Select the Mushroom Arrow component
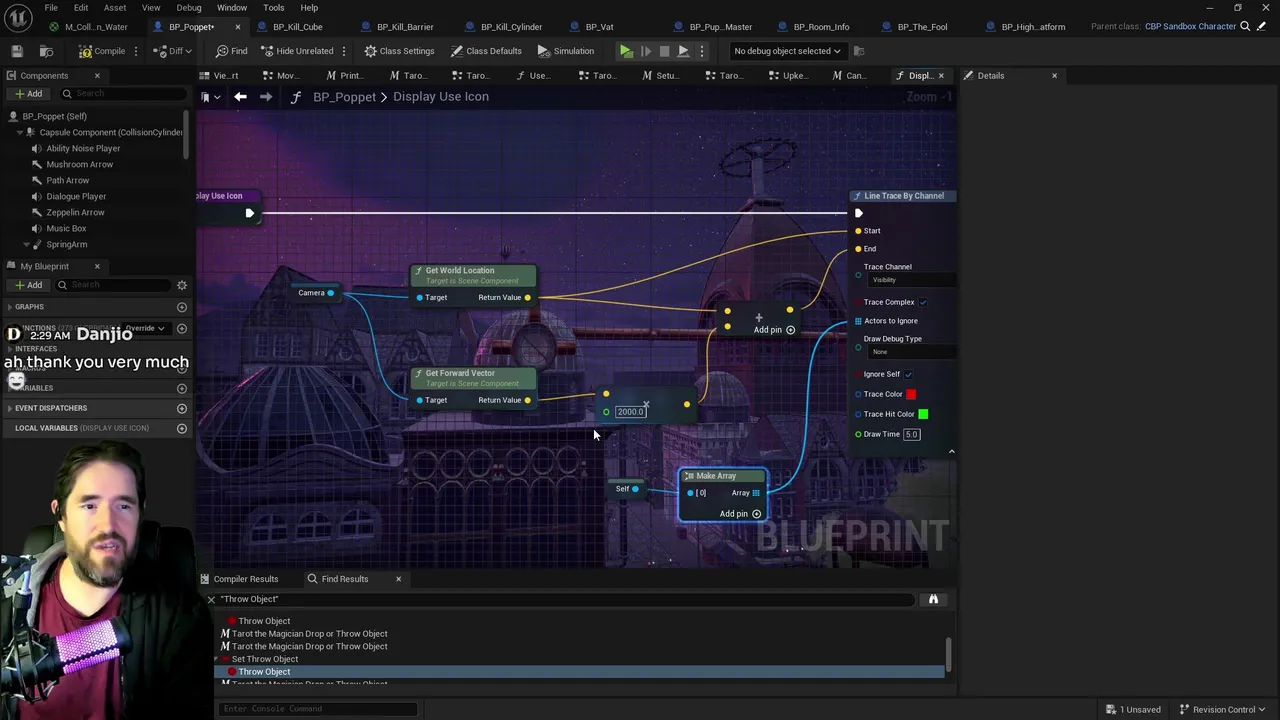 click(x=80, y=164)
